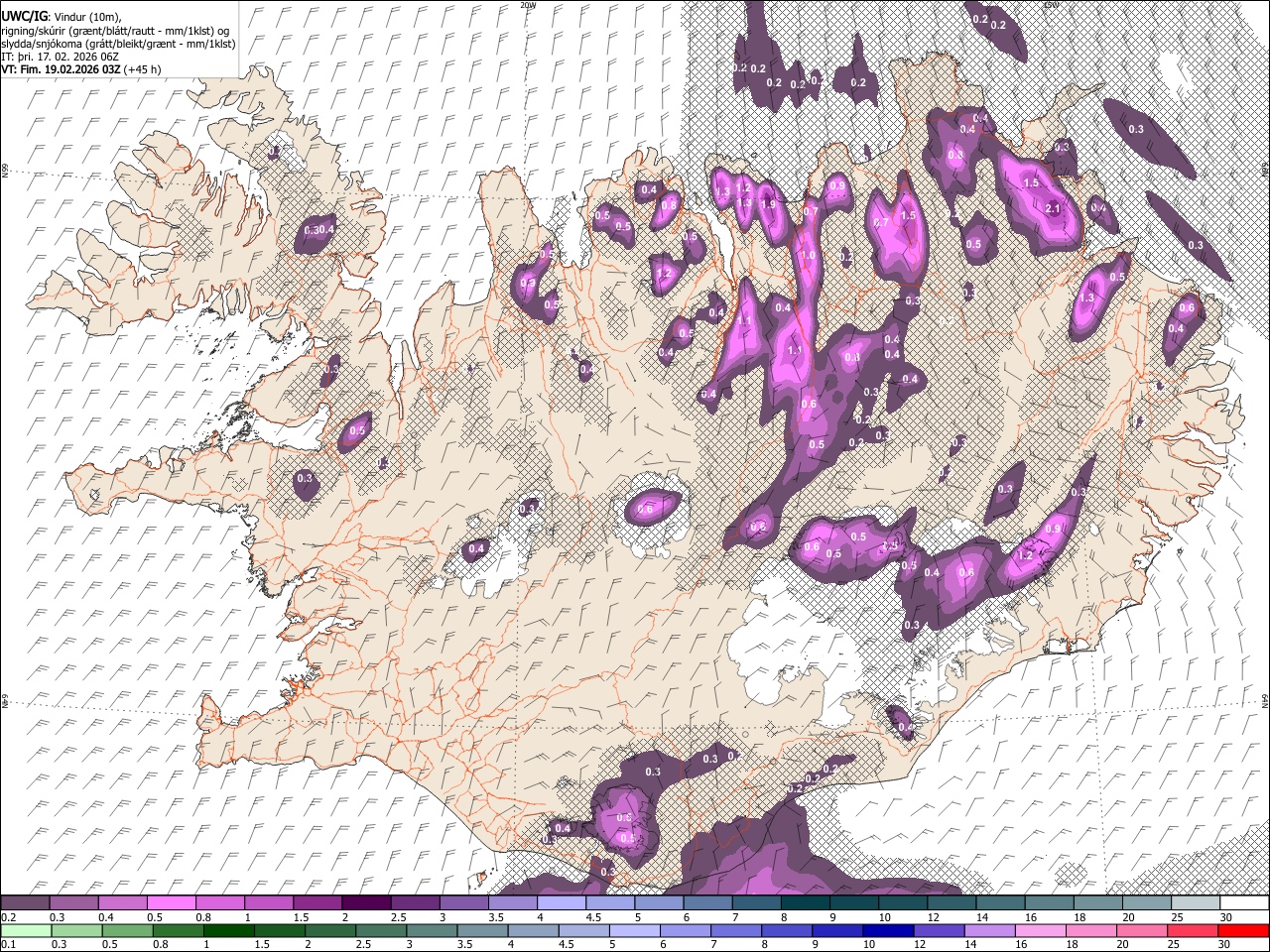Click the '1.9' precipitation value on the map
The image size is (1270, 952).
[767, 204]
